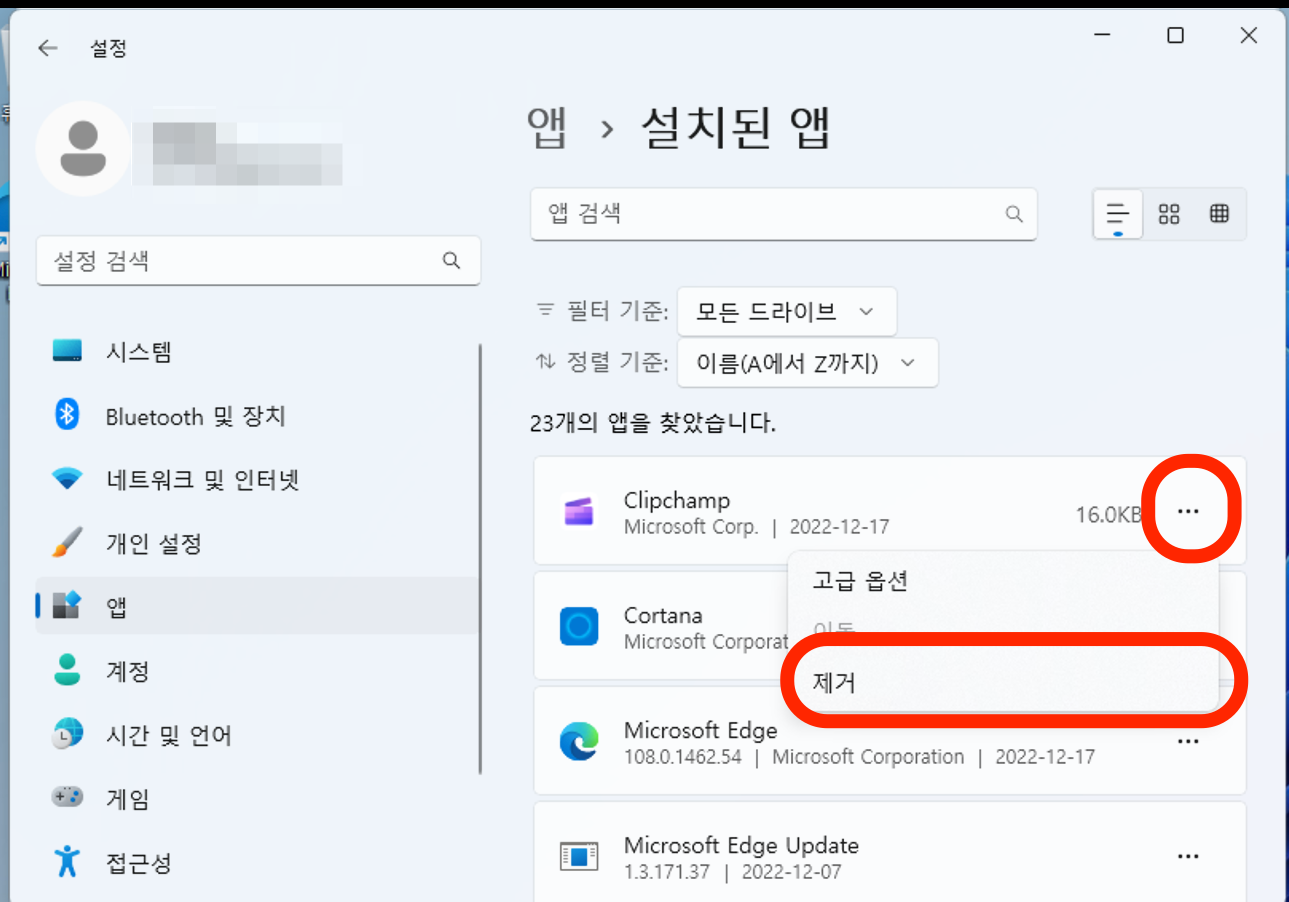
Task: Focus the 앱 검색 input field
Action: coord(784,214)
